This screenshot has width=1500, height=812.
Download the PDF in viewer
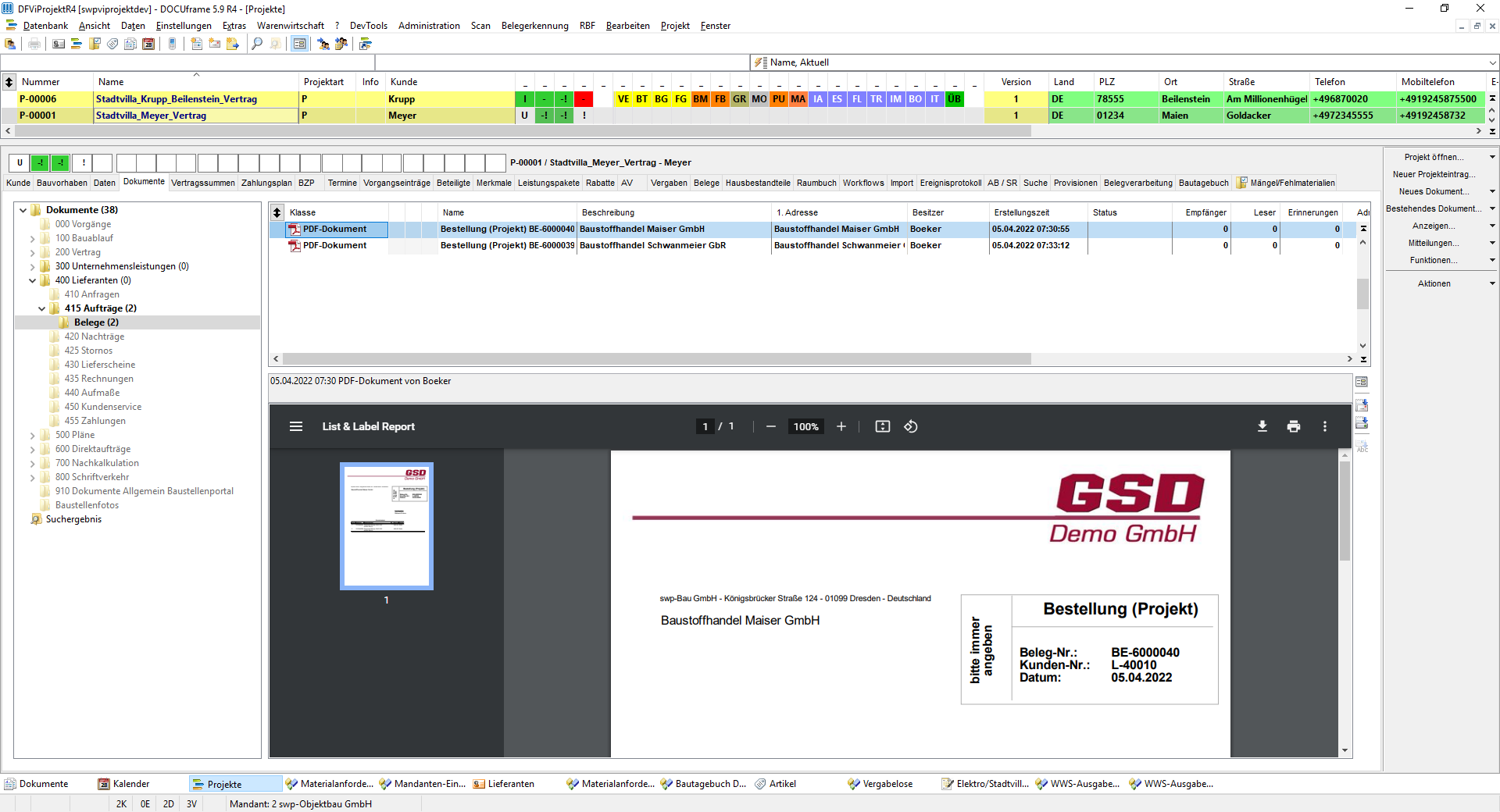click(1262, 426)
